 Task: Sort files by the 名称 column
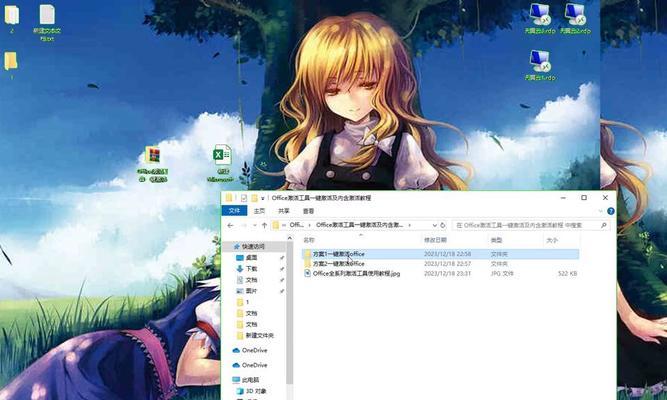click(x=309, y=240)
